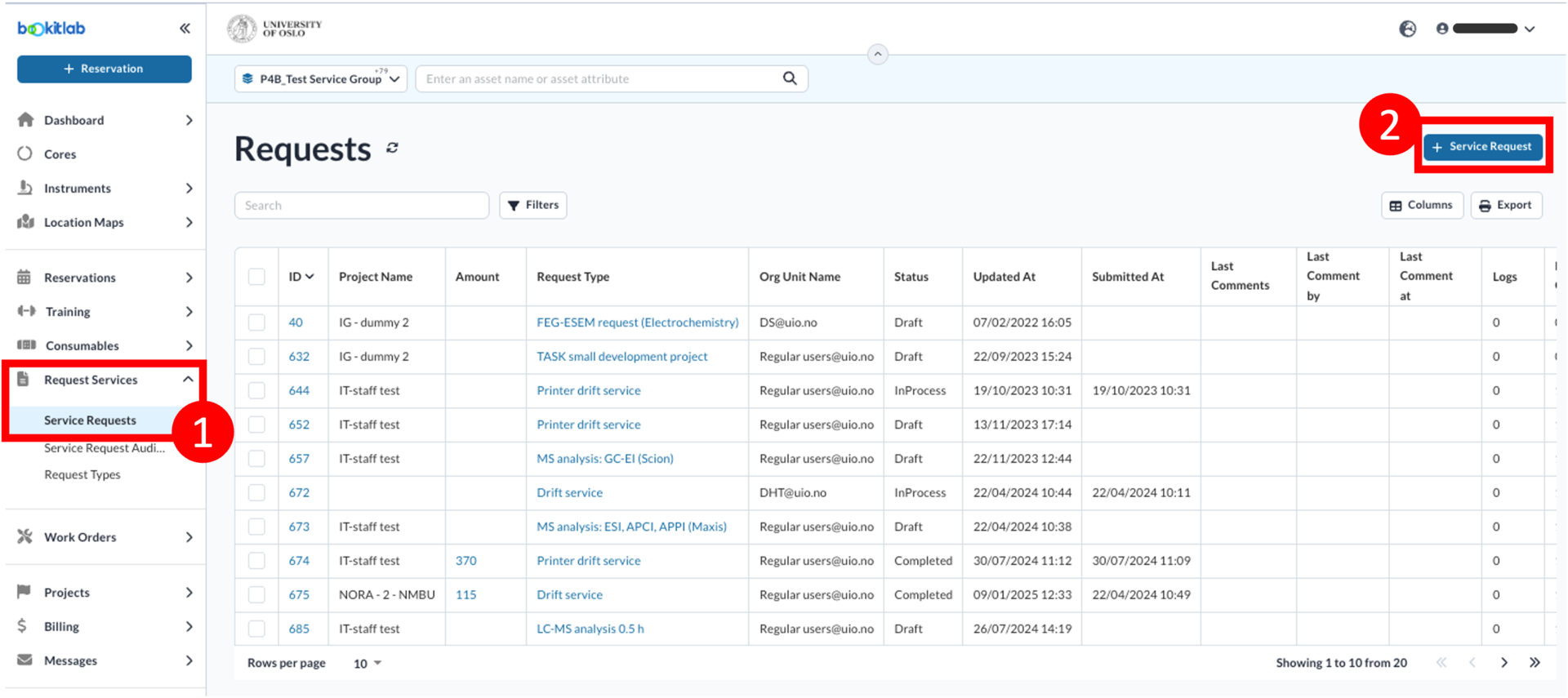Go to the last page of results

(x=1535, y=663)
